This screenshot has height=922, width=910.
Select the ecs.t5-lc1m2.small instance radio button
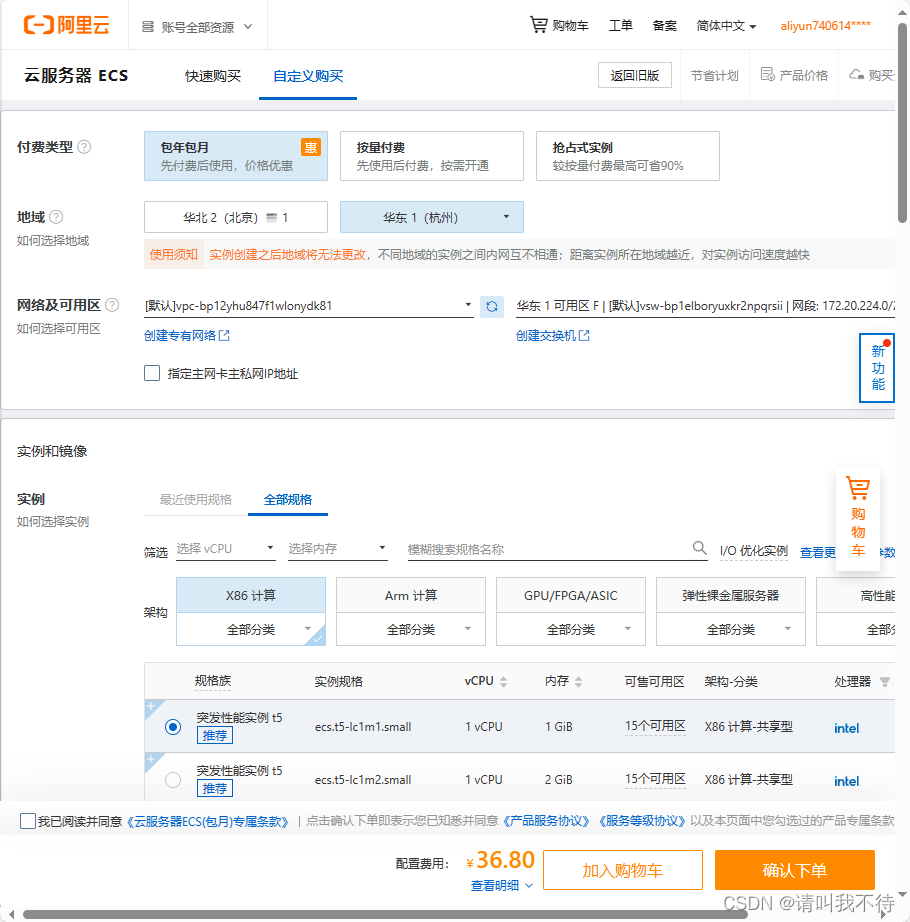point(172,780)
